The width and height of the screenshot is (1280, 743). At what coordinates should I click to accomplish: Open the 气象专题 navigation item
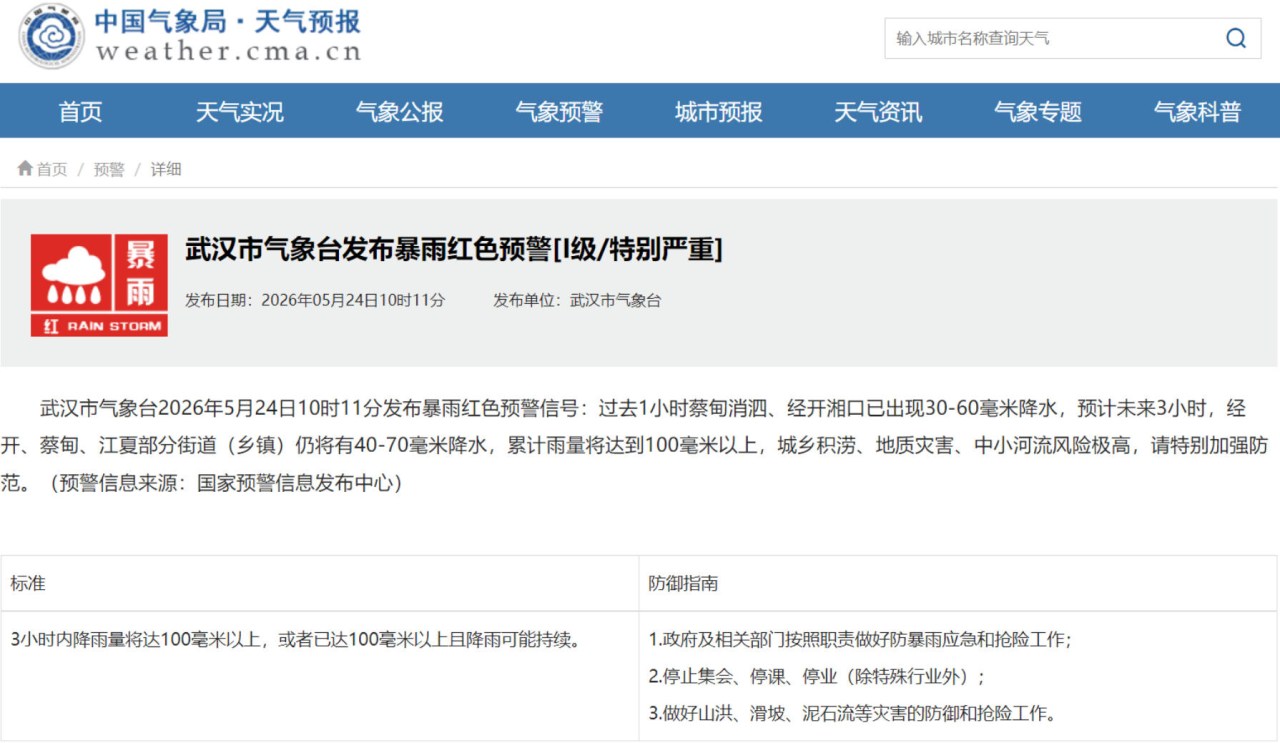pyautogui.click(x=1038, y=112)
